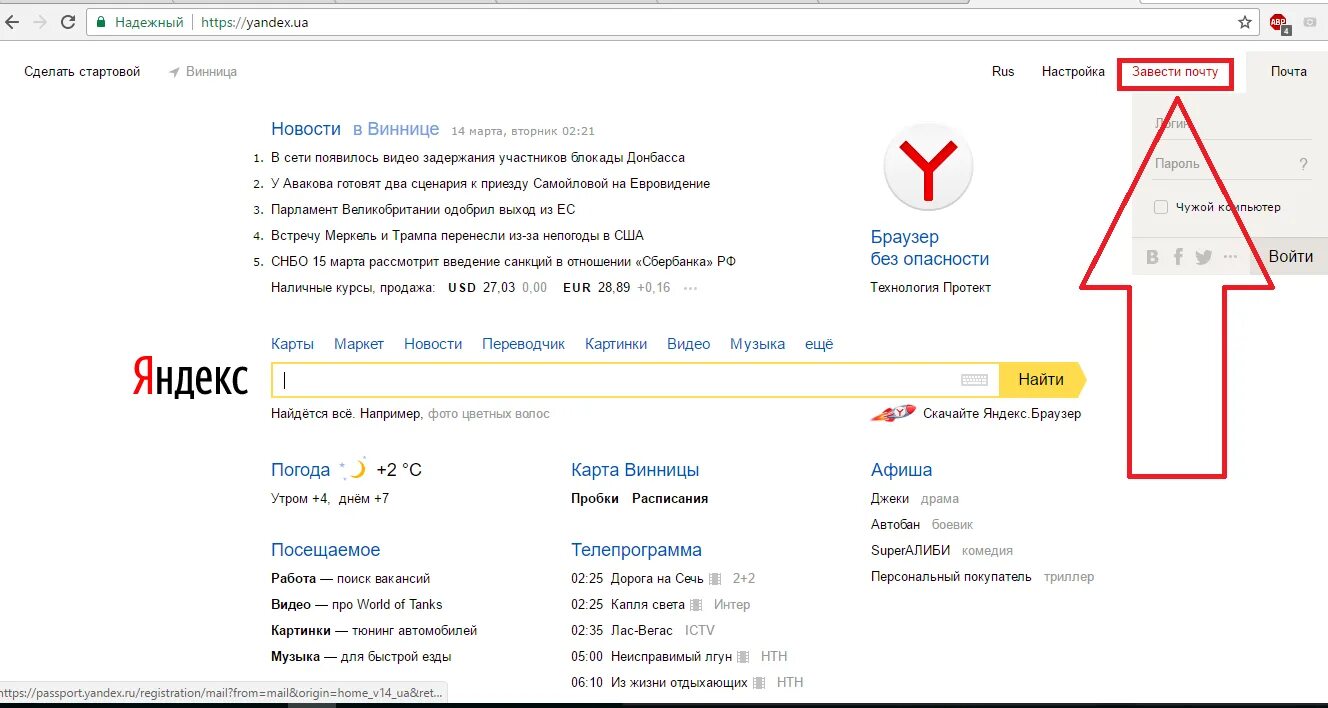Click the Войти login button
The image size is (1328, 708).
(1290, 257)
